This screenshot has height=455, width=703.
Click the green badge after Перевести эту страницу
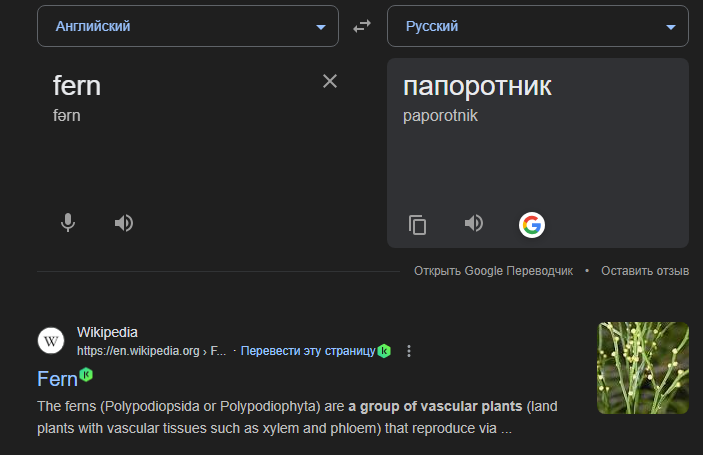384,351
